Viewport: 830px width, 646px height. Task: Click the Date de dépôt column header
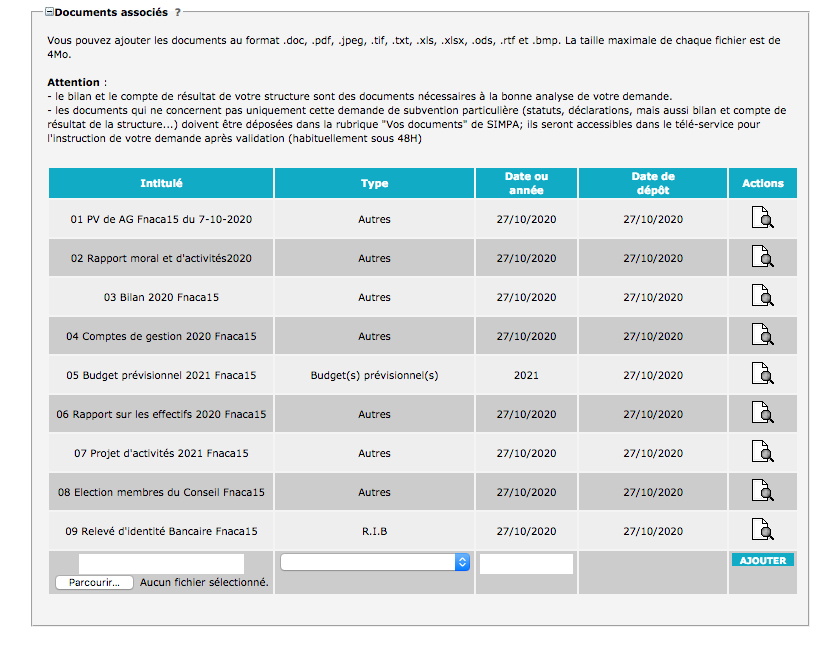click(x=652, y=183)
